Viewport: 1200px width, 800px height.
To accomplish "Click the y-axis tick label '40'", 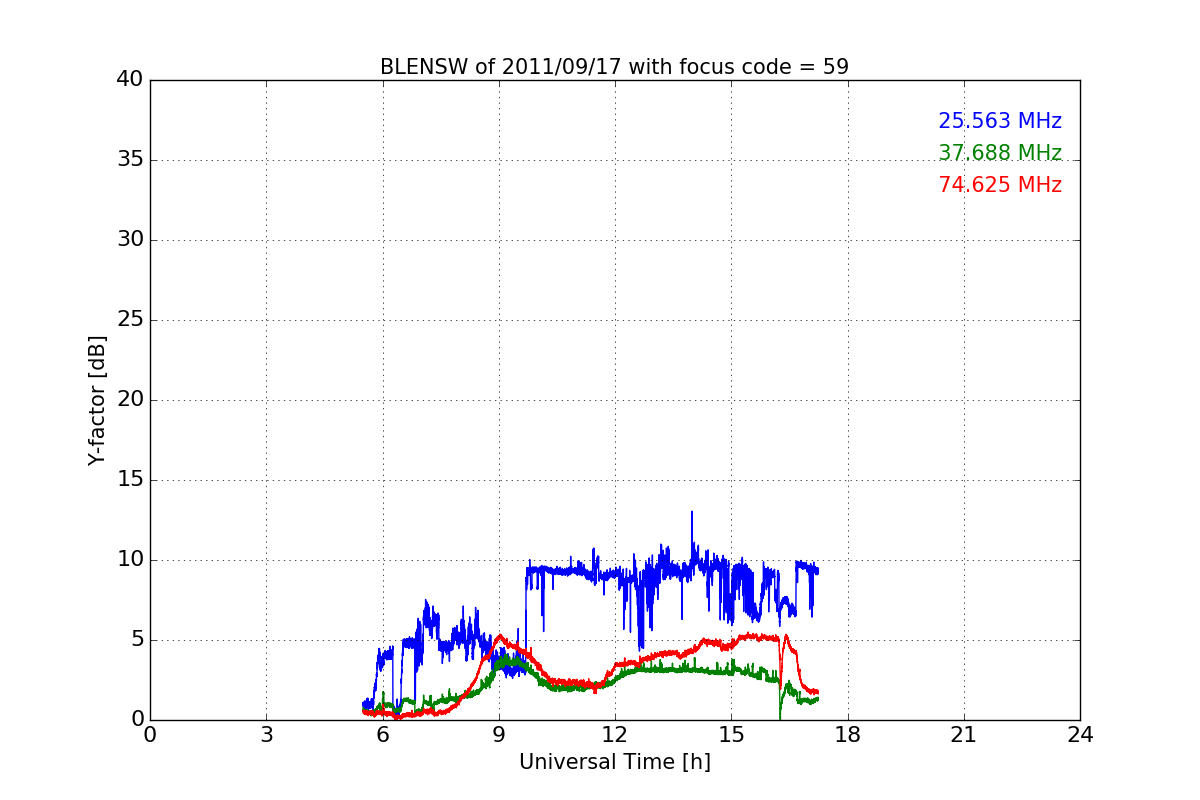I will click(130, 80).
